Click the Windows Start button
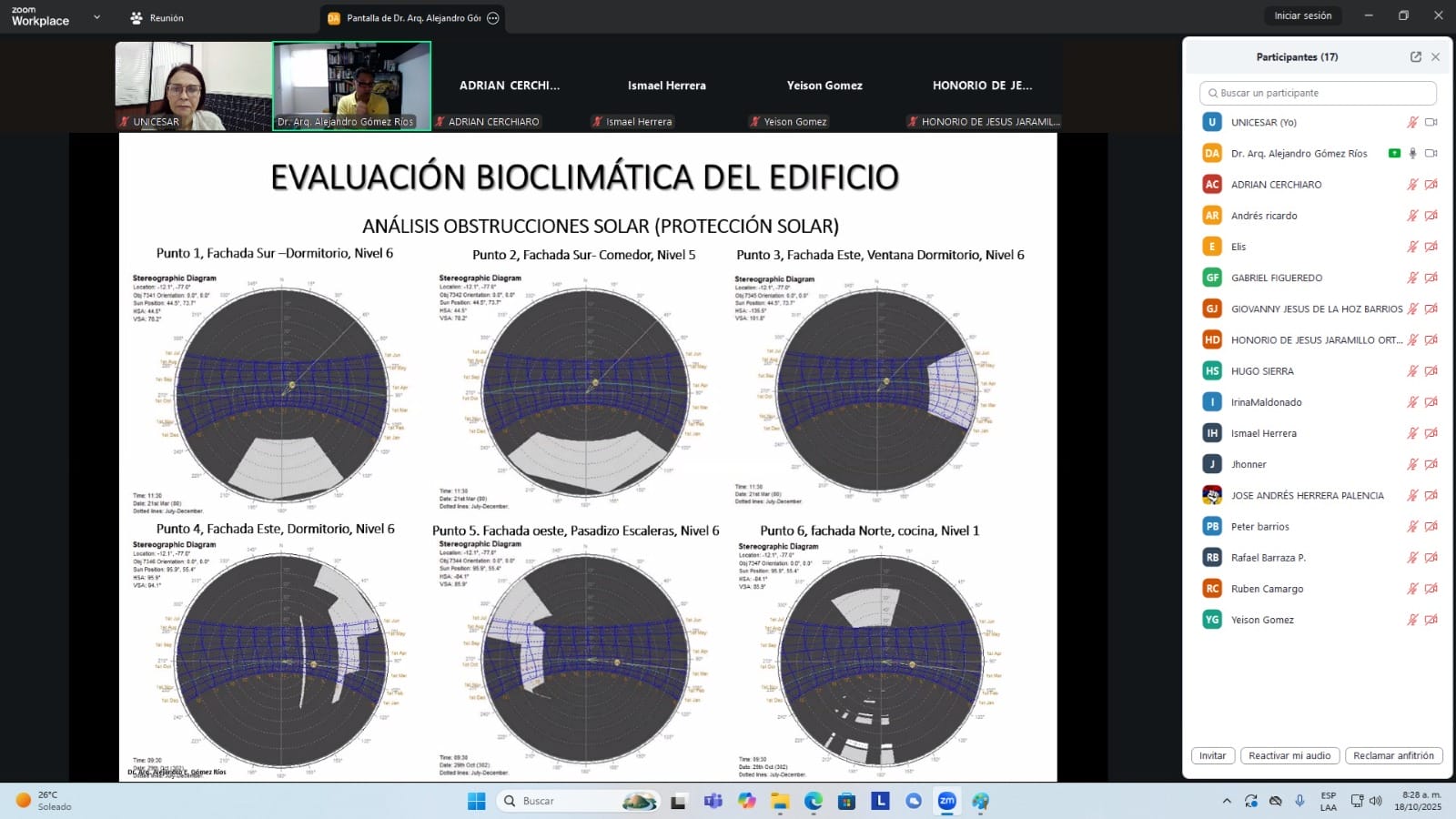The height and width of the screenshot is (819, 1456). point(476,801)
